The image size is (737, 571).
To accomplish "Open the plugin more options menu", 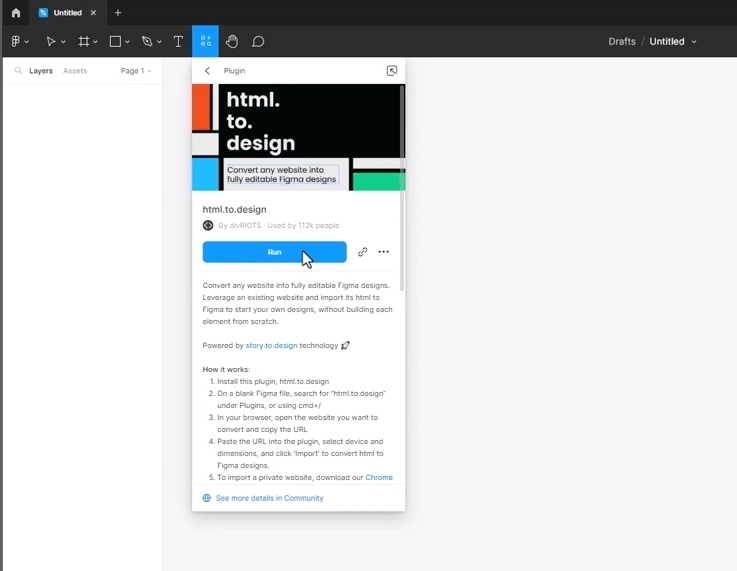I will click(384, 252).
